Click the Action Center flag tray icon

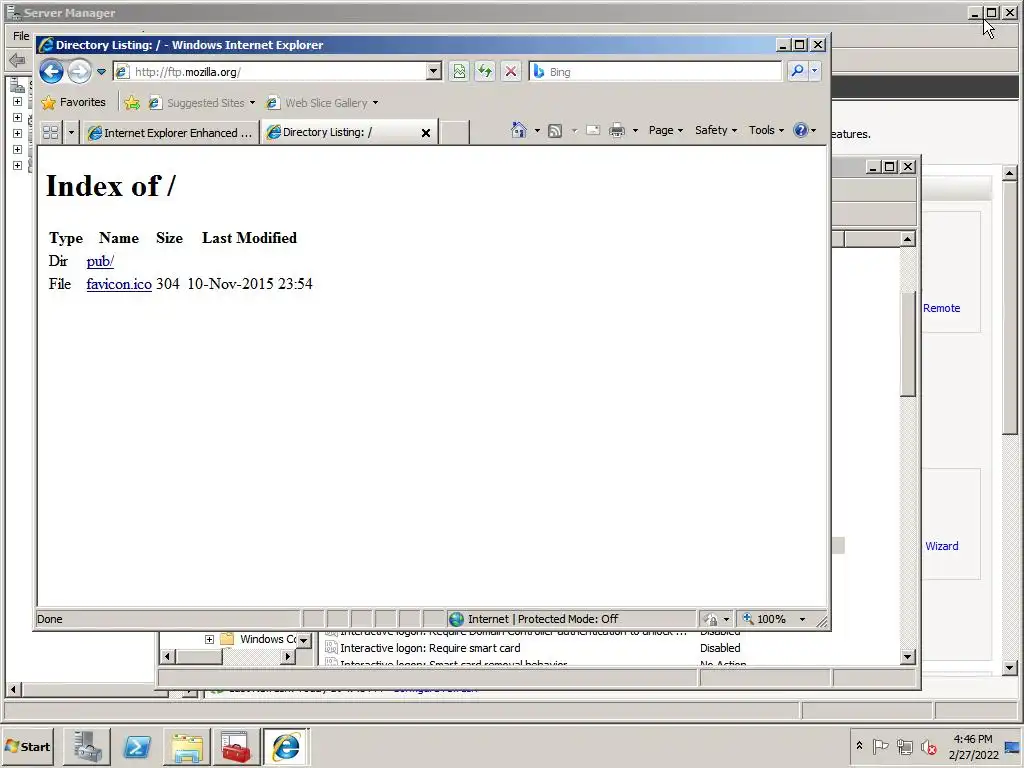[x=880, y=746]
